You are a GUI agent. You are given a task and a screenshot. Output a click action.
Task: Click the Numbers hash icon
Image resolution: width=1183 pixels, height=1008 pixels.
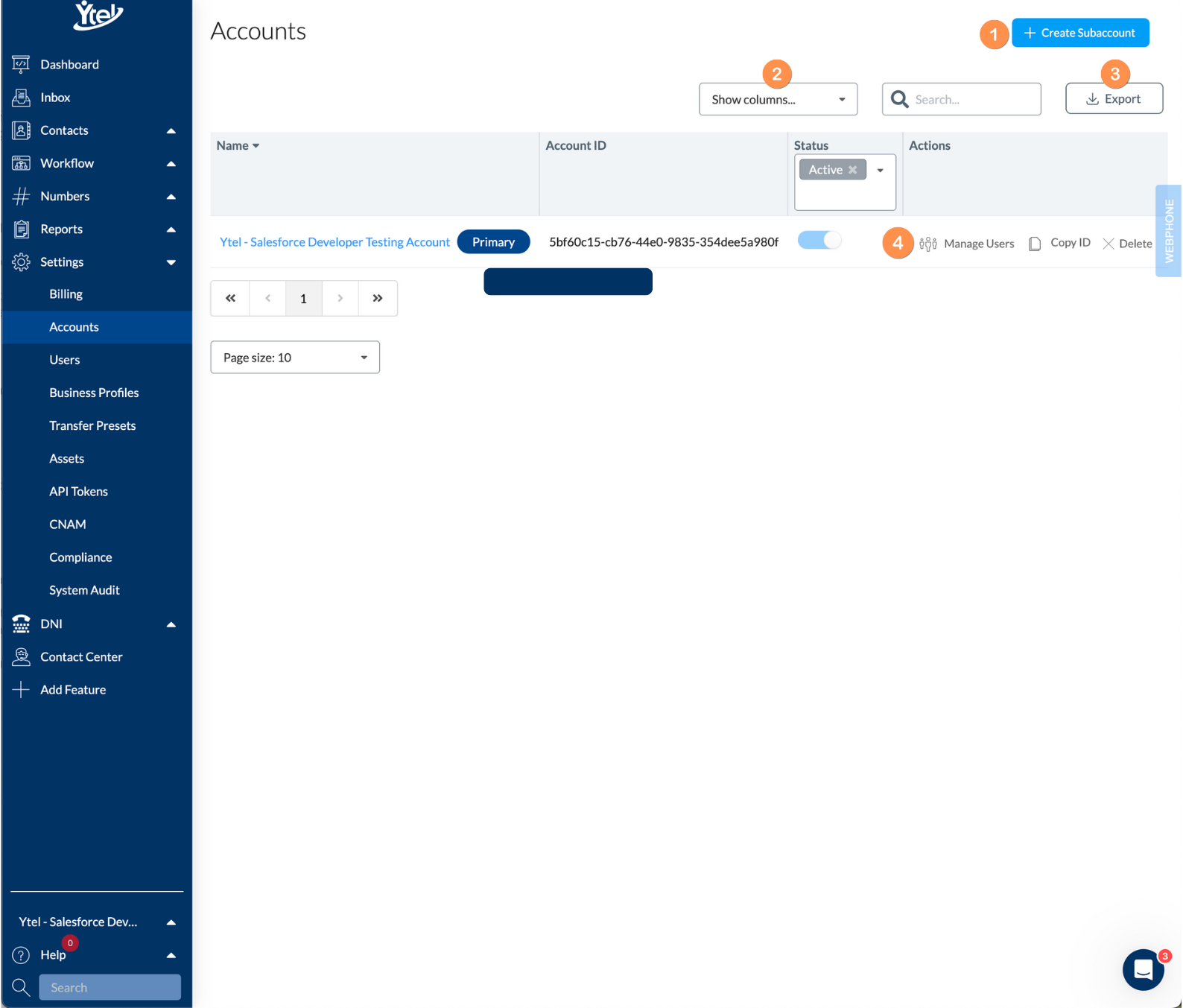coord(21,196)
